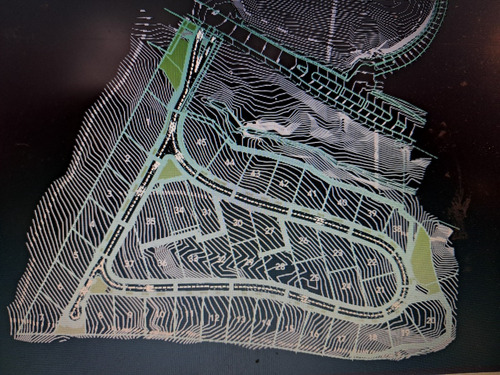Select lot number 34 on the plan
The image size is (500, 375).
[x=180, y=210]
